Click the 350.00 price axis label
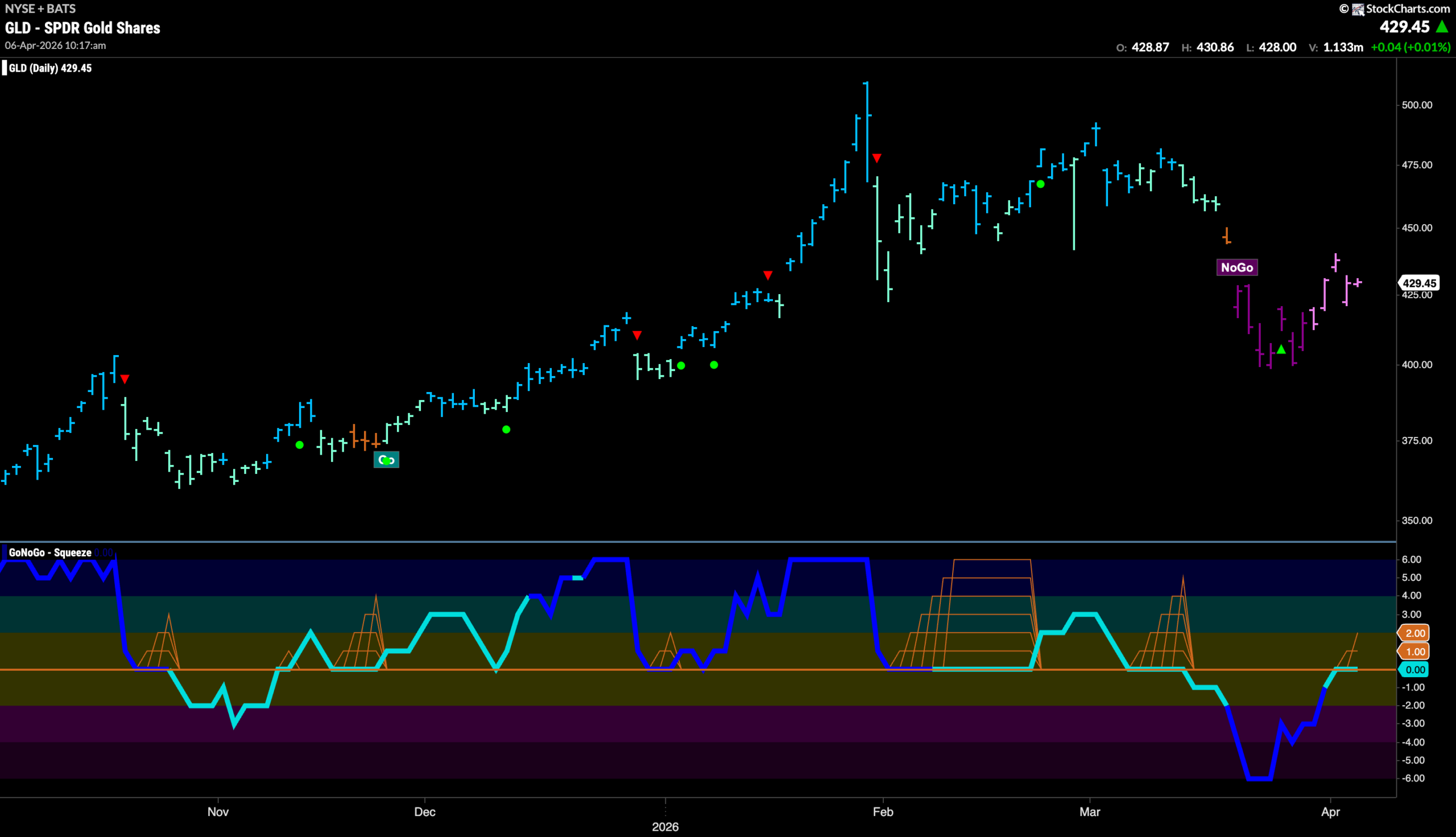Viewport: 1456px width, 837px height. click(1417, 520)
